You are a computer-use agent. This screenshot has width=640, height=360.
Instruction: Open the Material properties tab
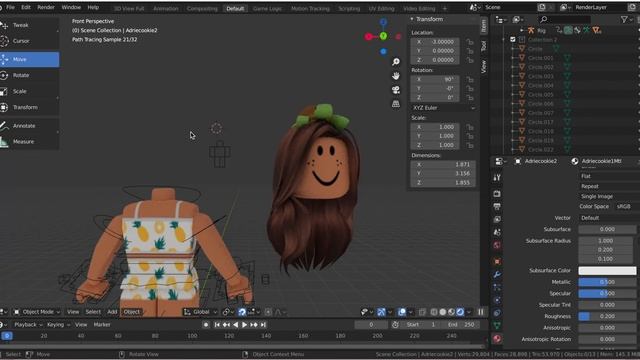pos(497,339)
